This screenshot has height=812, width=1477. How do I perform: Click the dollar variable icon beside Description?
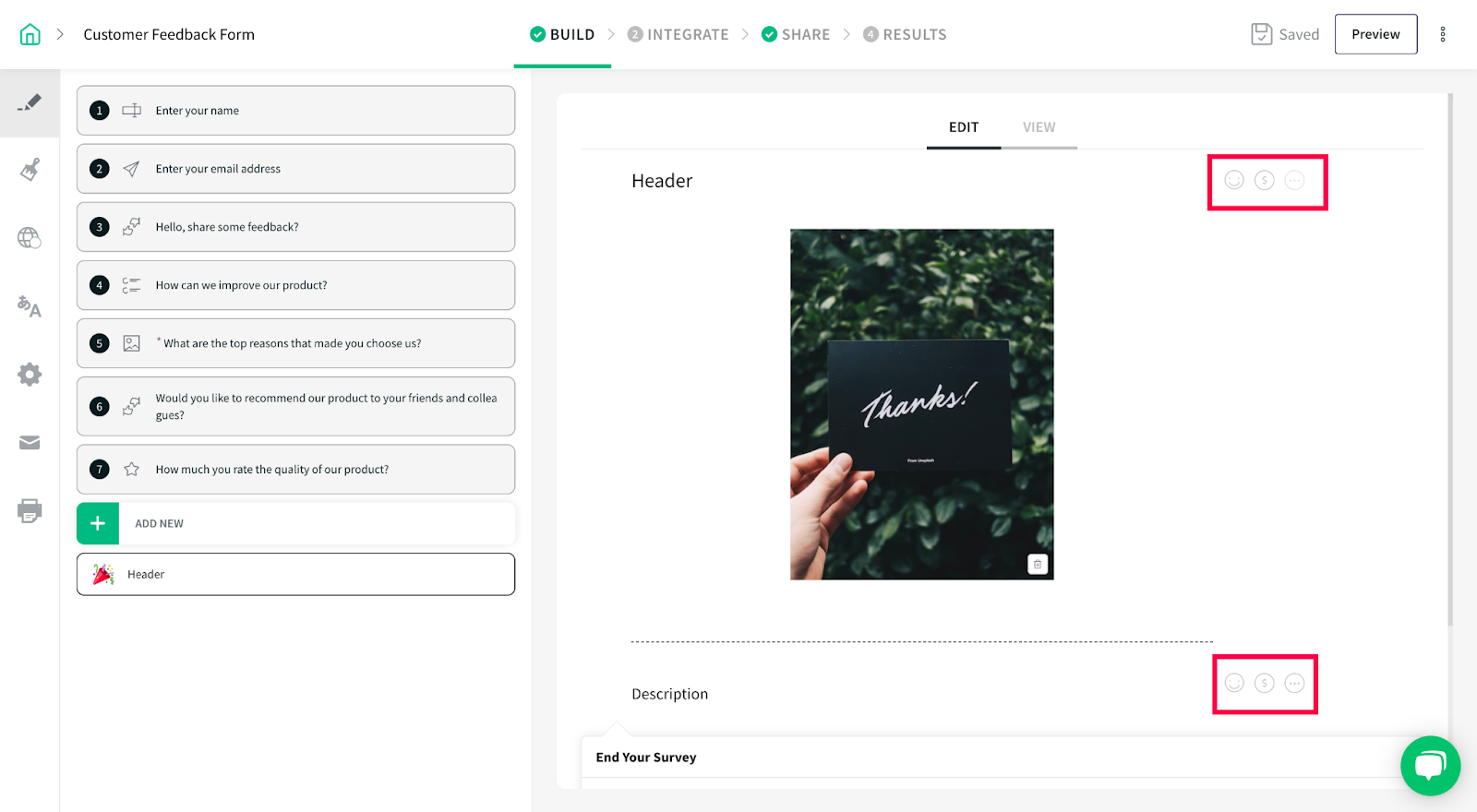tap(1265, 683)
